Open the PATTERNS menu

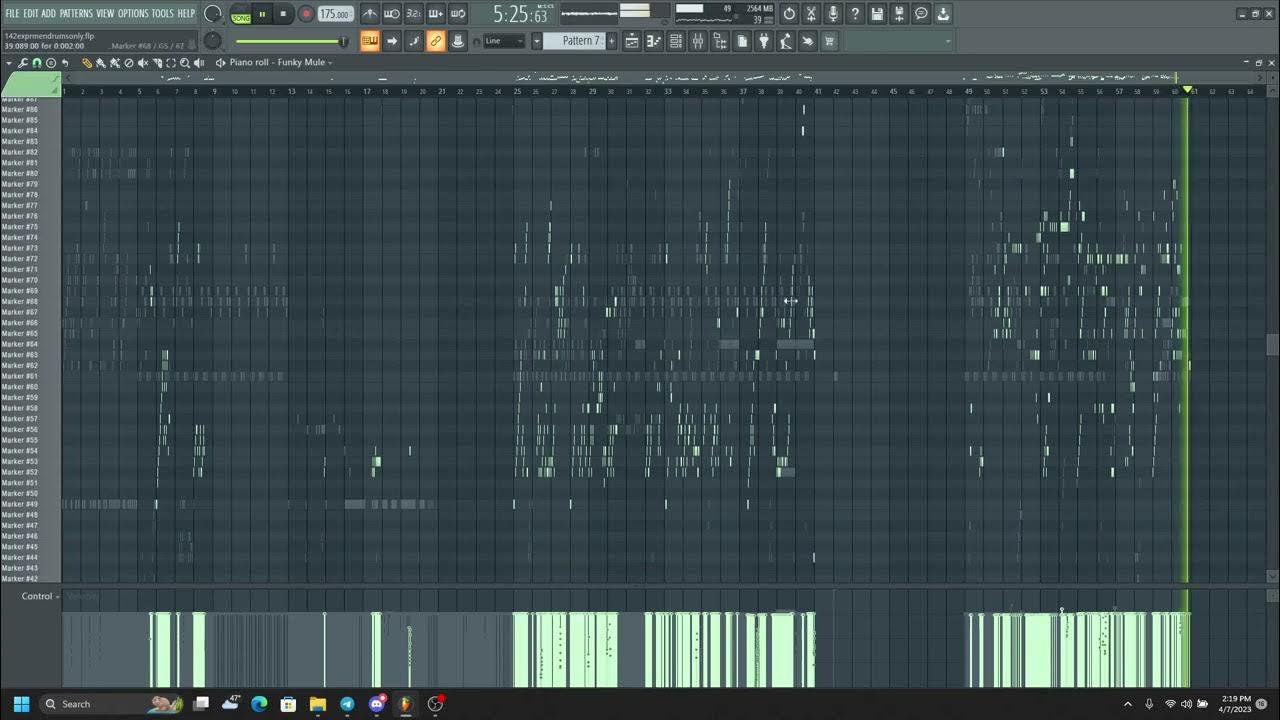(77, 13)
